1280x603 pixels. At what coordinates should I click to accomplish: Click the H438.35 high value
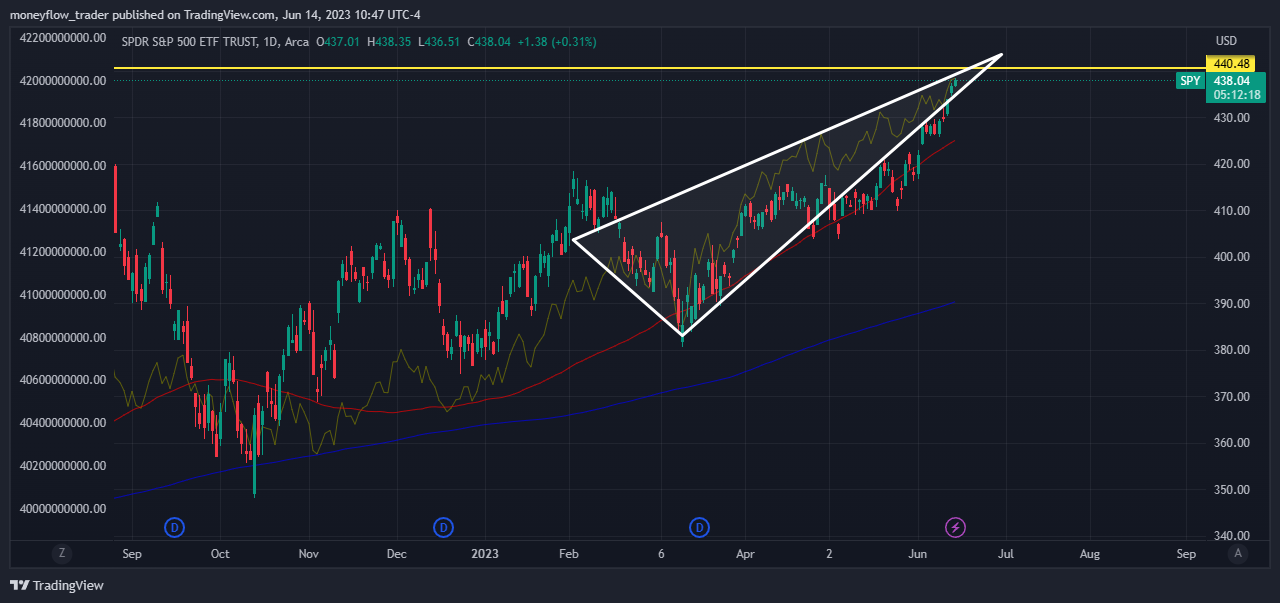tap(389, 43)
